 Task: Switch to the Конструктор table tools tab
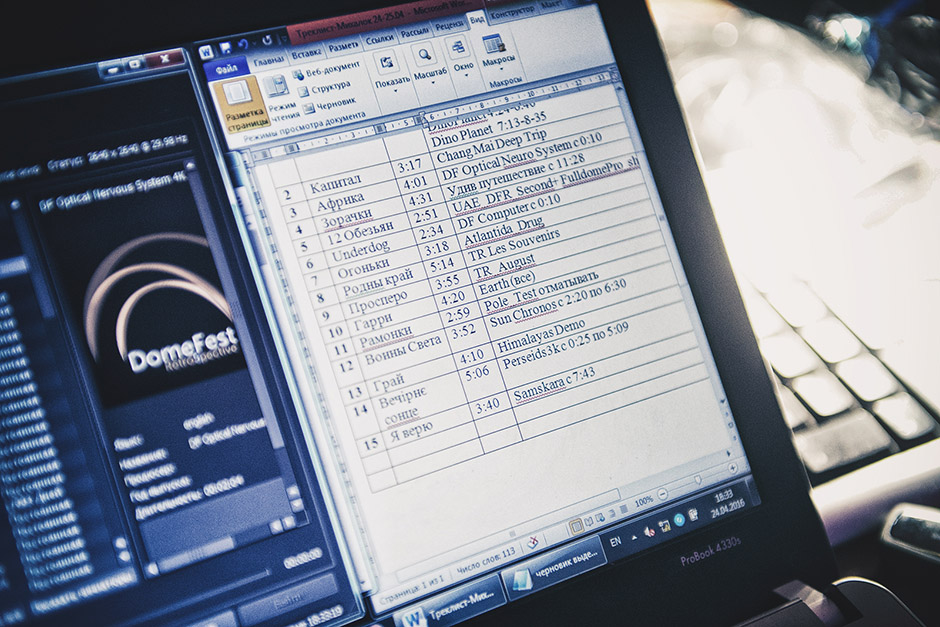pos(511,13)
